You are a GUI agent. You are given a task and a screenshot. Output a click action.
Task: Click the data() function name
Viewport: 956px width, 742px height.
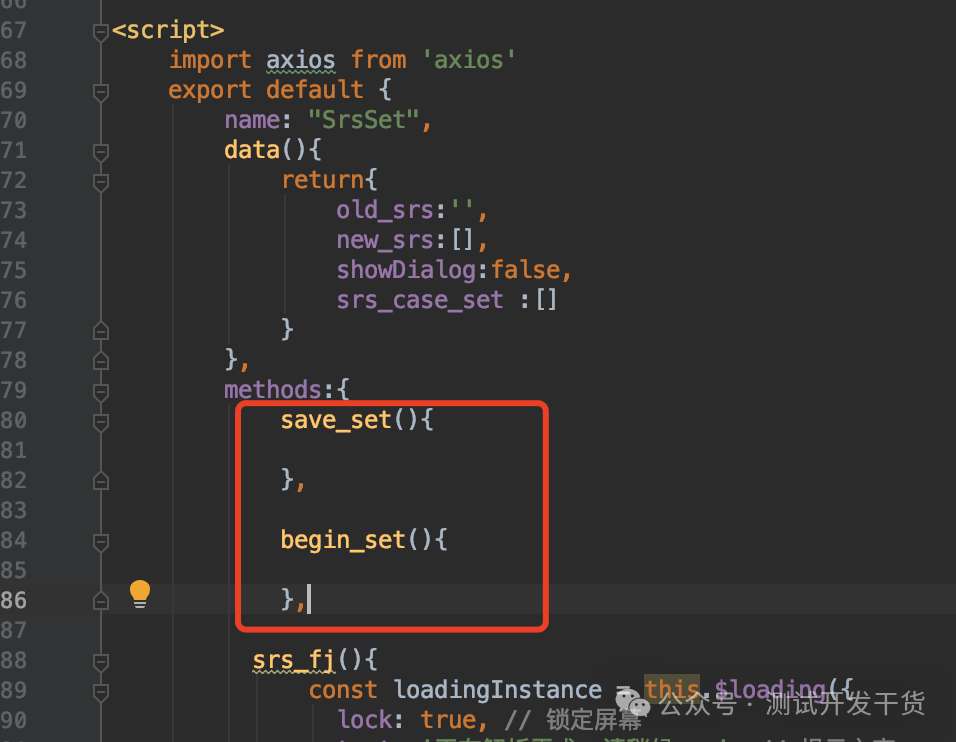tap(252, 150)
